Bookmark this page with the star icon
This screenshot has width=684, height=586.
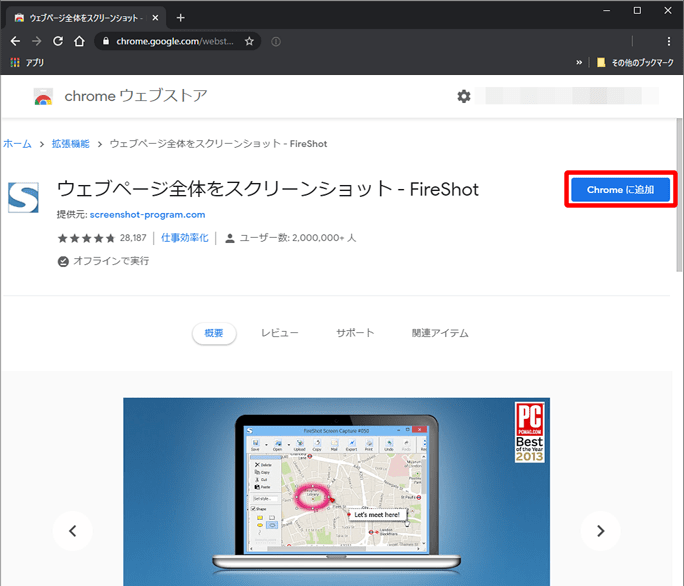[249, 41]
